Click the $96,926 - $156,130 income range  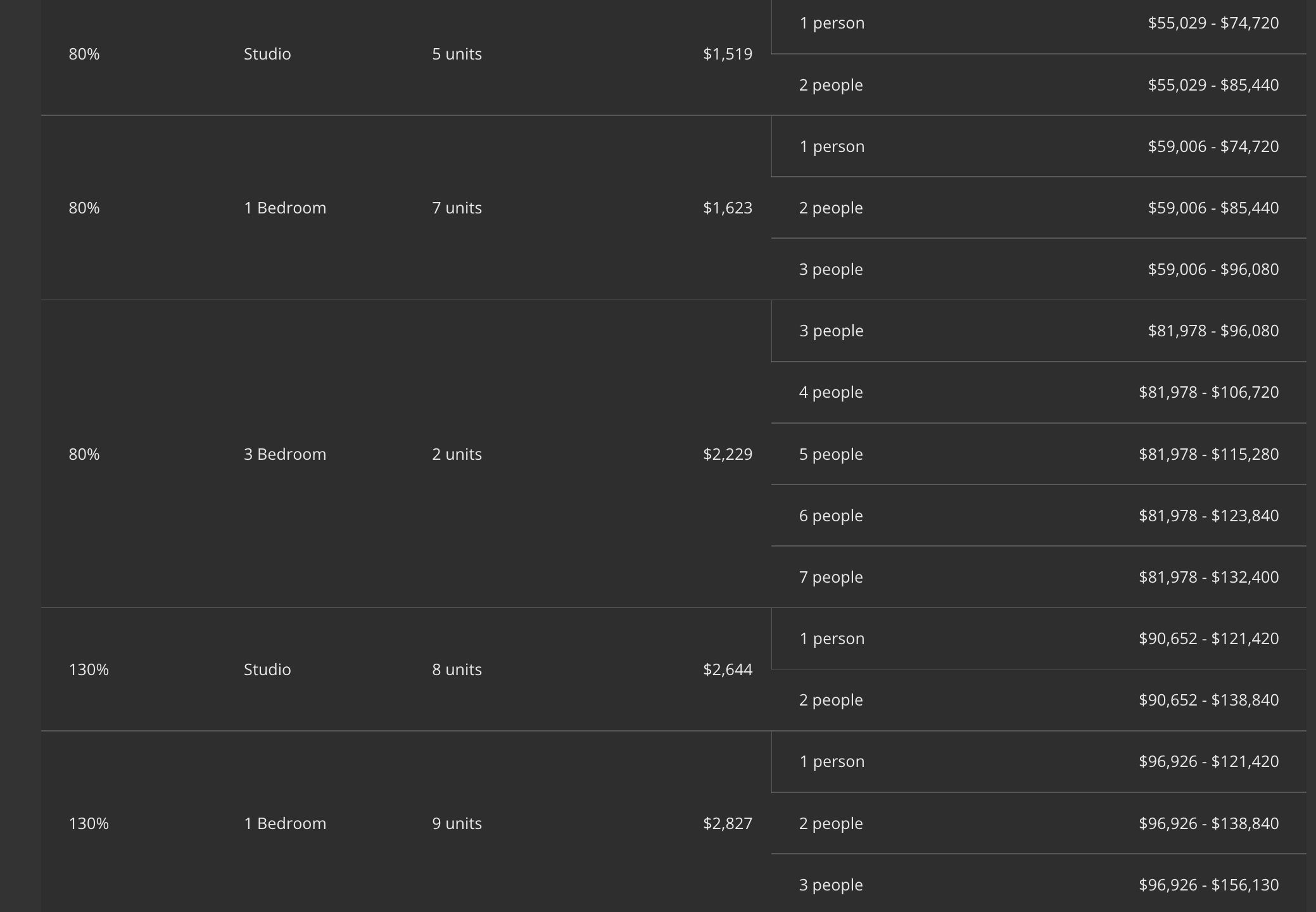(1208, 885)
